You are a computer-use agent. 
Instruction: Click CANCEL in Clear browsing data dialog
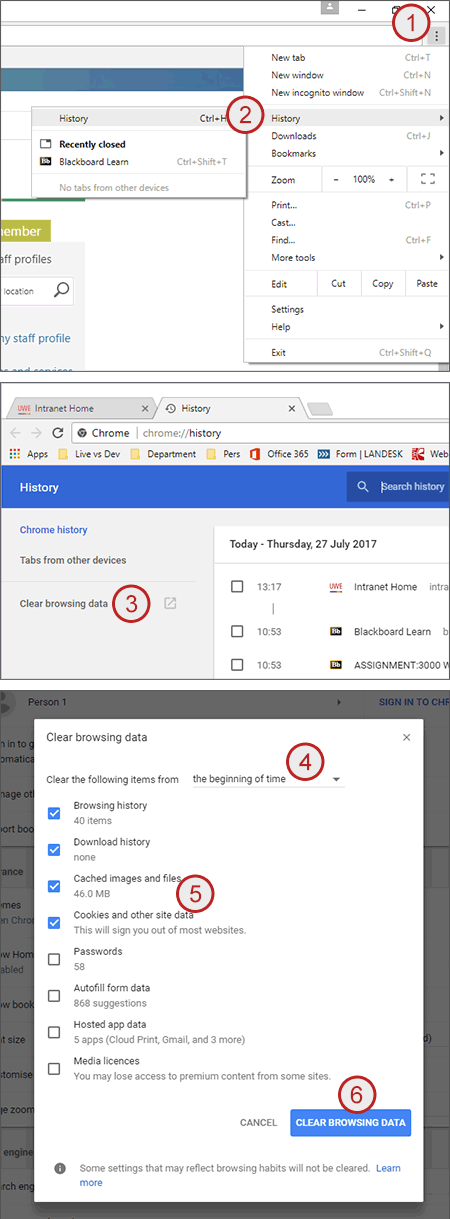[258, 1123]
